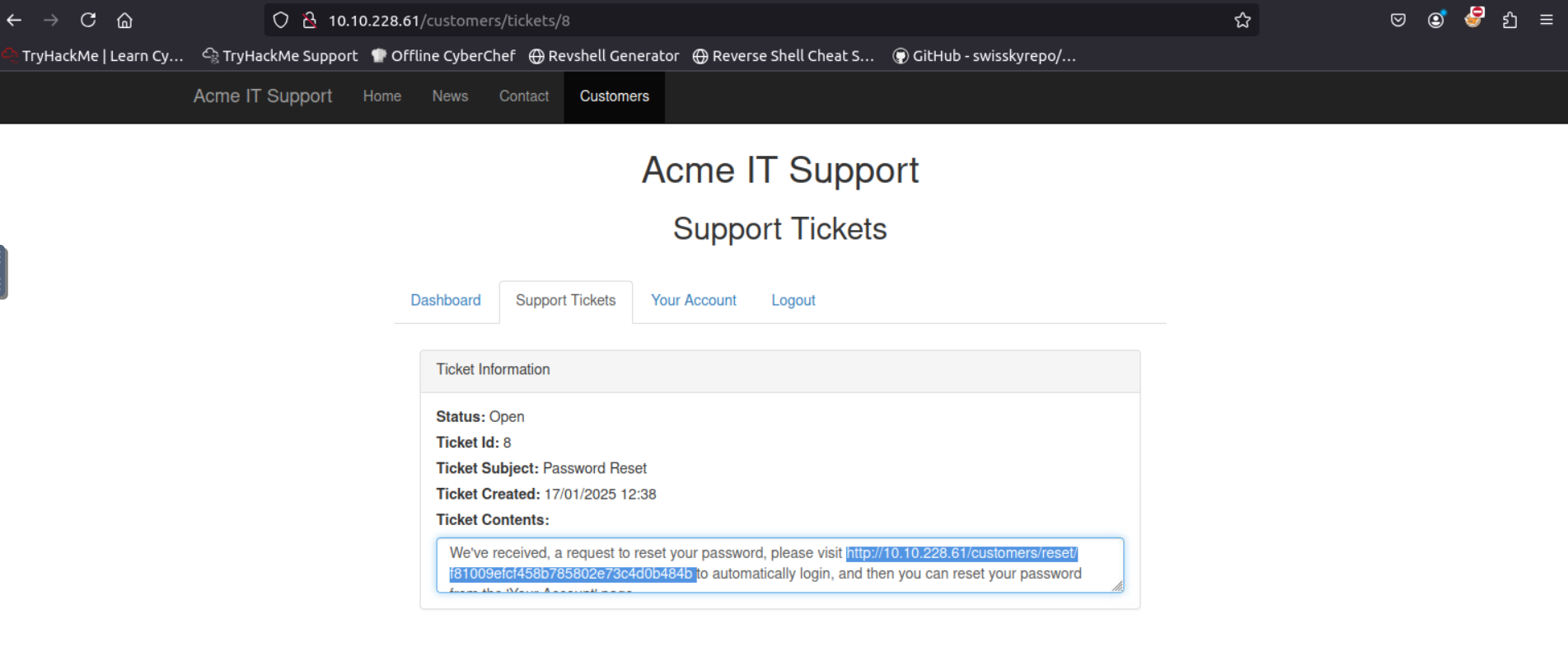Click the insecure connection padlock icon
Screen dimensions: 1568x652
310,21
